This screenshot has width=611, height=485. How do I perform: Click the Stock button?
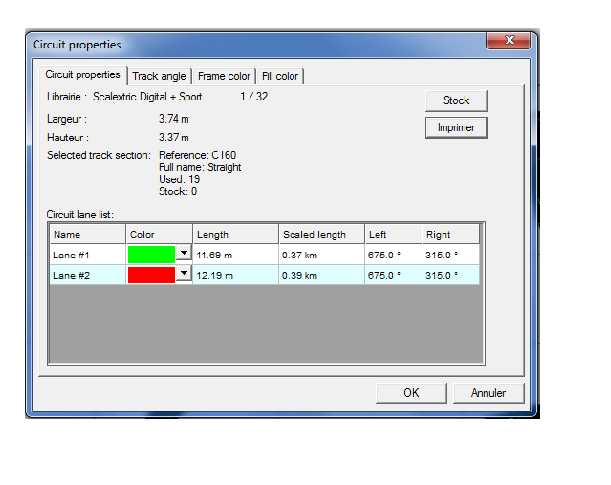coord(456,100)
